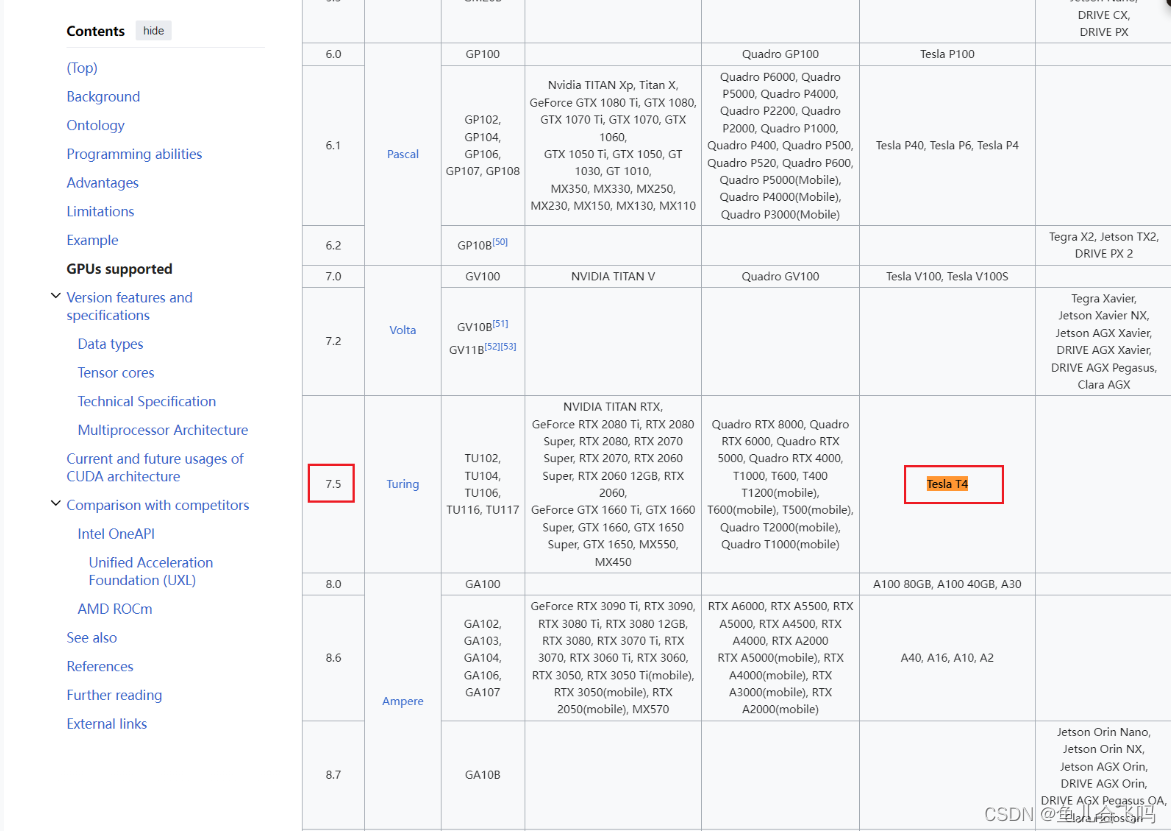Viewport: 1171px width, 833px height.
Task: Go to External links section
Action: [x=107, y=724]
